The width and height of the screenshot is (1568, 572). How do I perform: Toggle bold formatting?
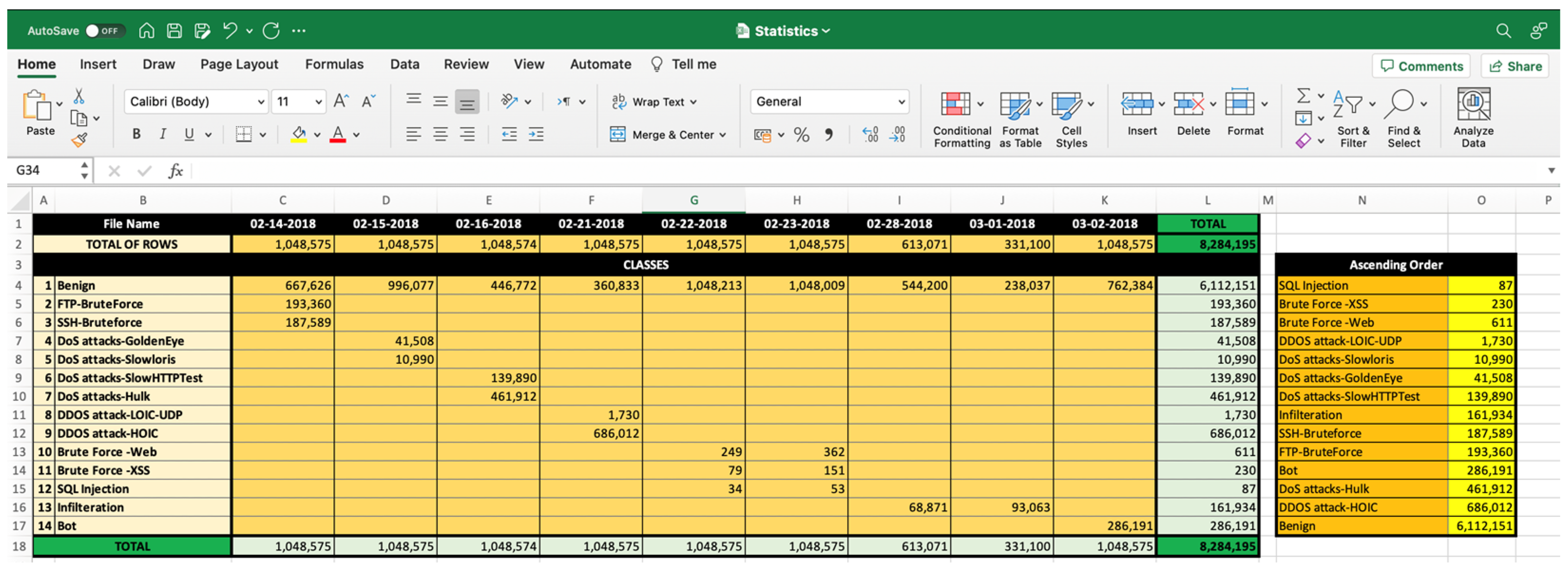click(x=136, y=134)
